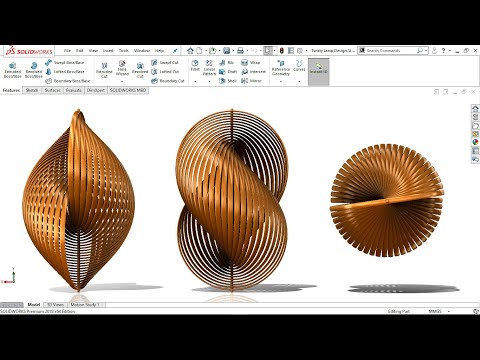Expand the Help question mark dropdown
Screen dimensions: 480x360
(x=450, y=51)
